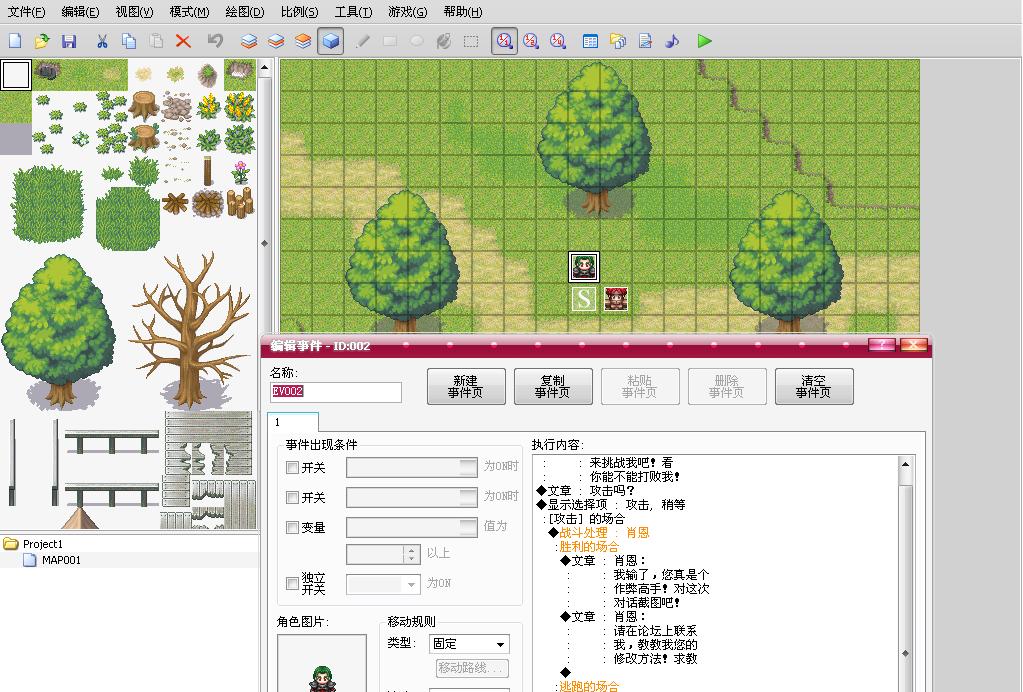The height and width of the screenshot is (692, 1023).
Task: Set map zoom to 1/1 scale
Action: [504, 41]
